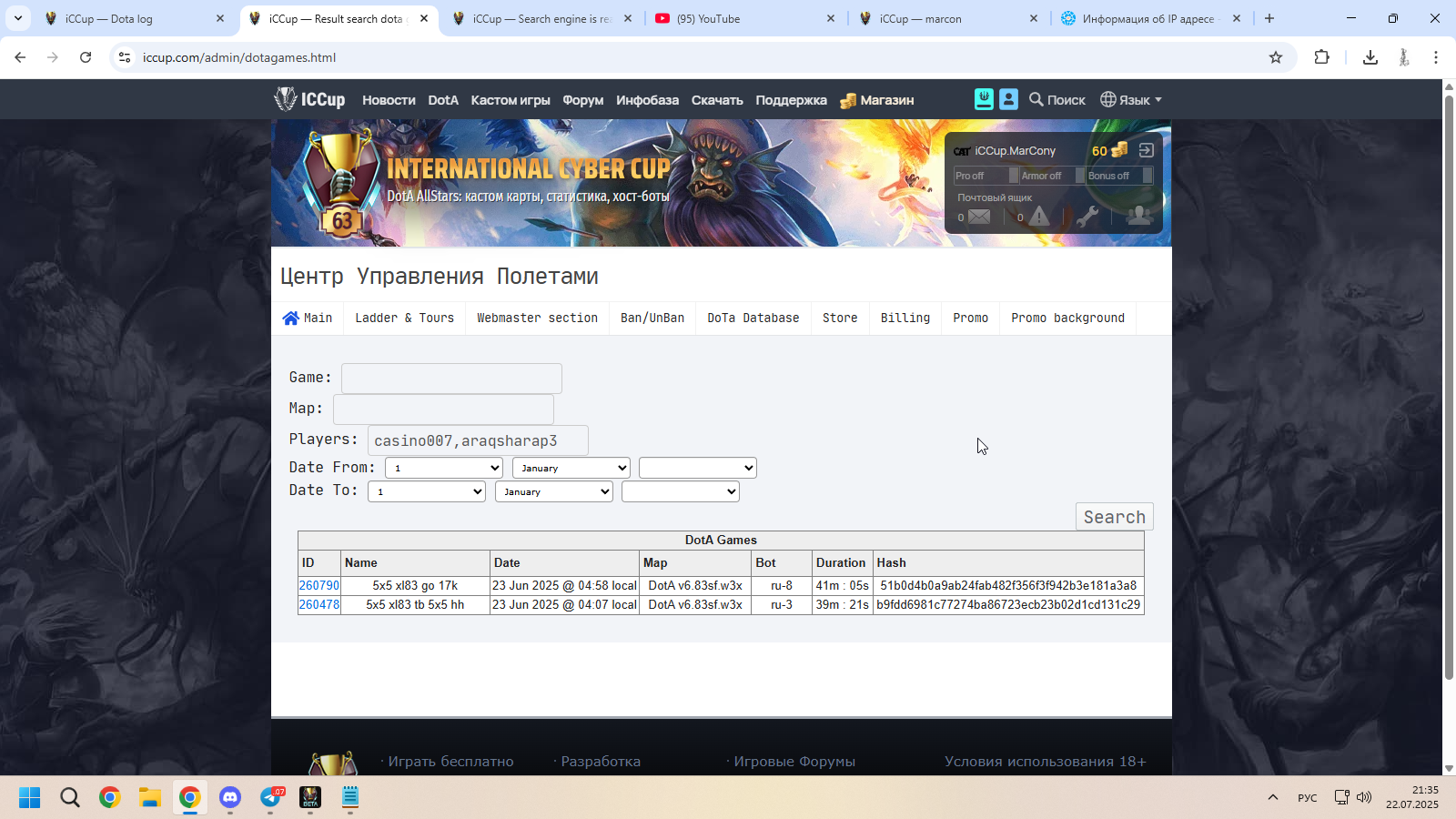Expand the Язык language dropdown

click(1131, 99)
